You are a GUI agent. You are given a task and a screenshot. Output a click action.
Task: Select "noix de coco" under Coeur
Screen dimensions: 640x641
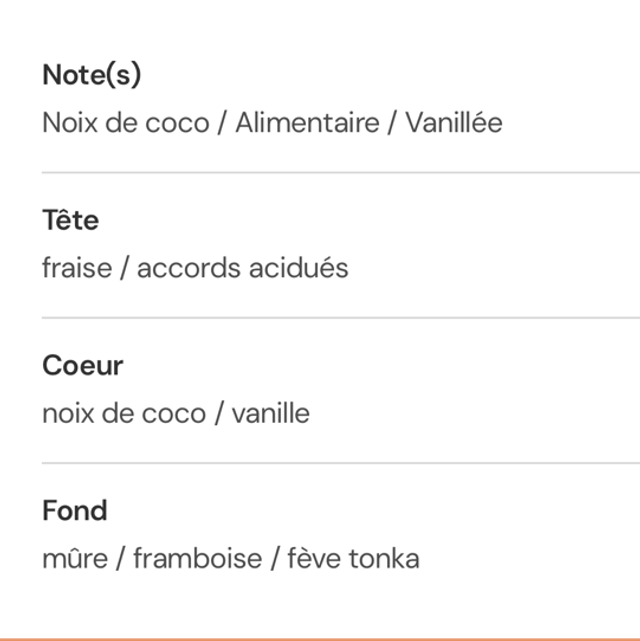click(x=123, y=413)
